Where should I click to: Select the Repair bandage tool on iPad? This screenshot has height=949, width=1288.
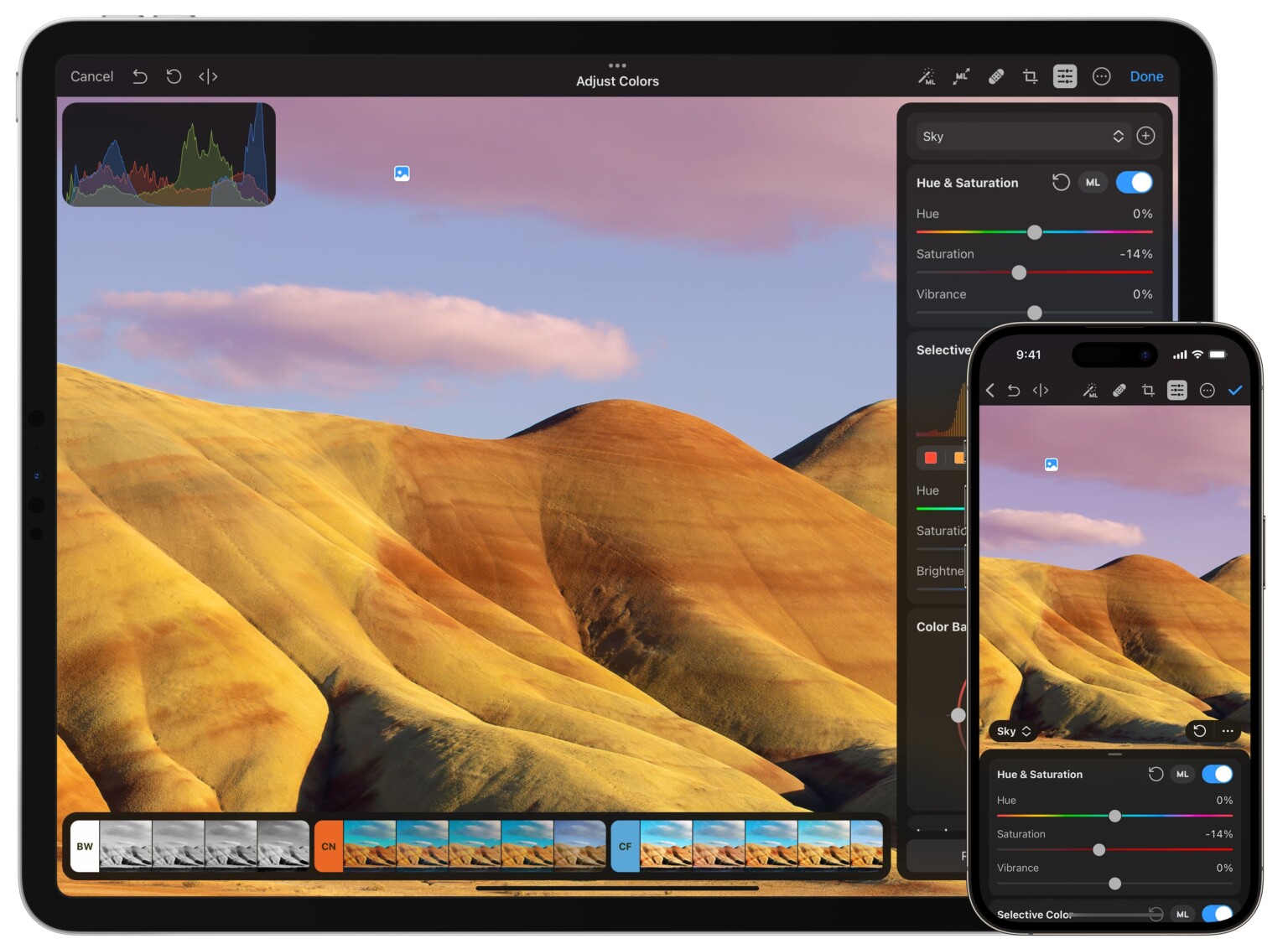click(996, 76)
